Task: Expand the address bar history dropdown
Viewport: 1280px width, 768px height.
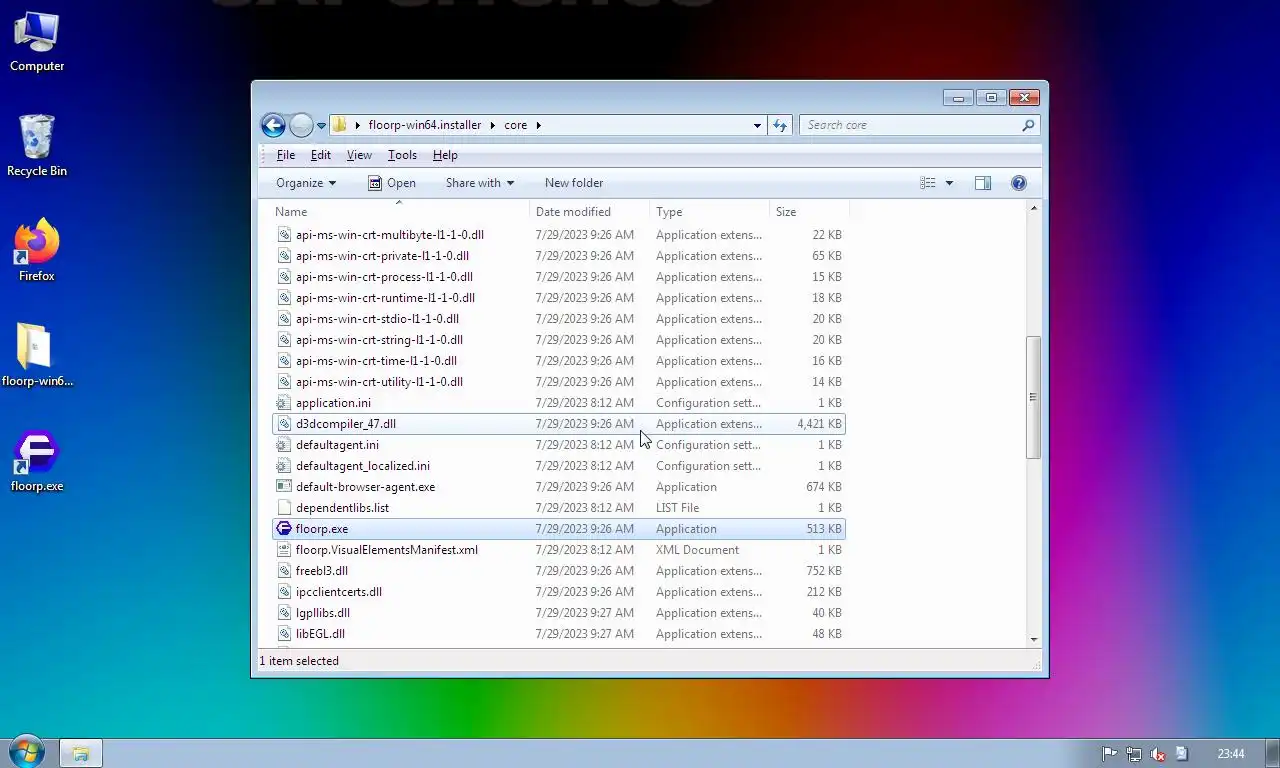Action: (x=757, y=125)
